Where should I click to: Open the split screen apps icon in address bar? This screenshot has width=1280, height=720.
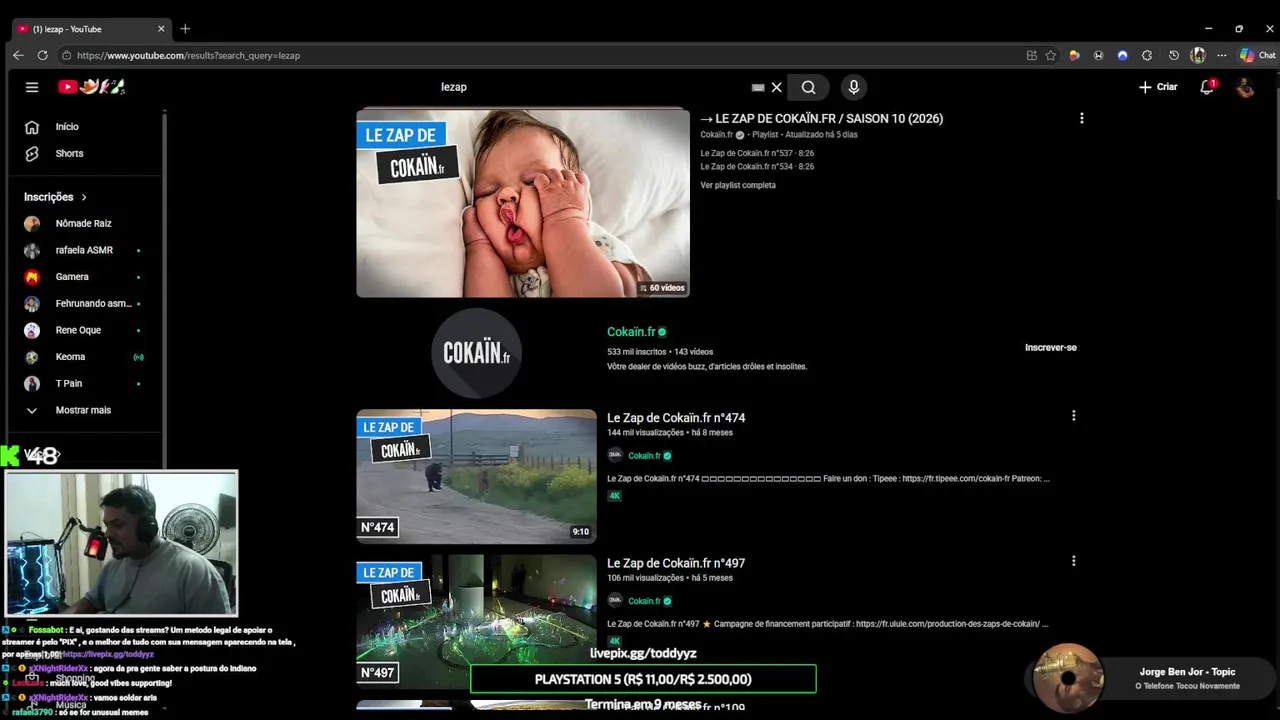[1031, 55]
